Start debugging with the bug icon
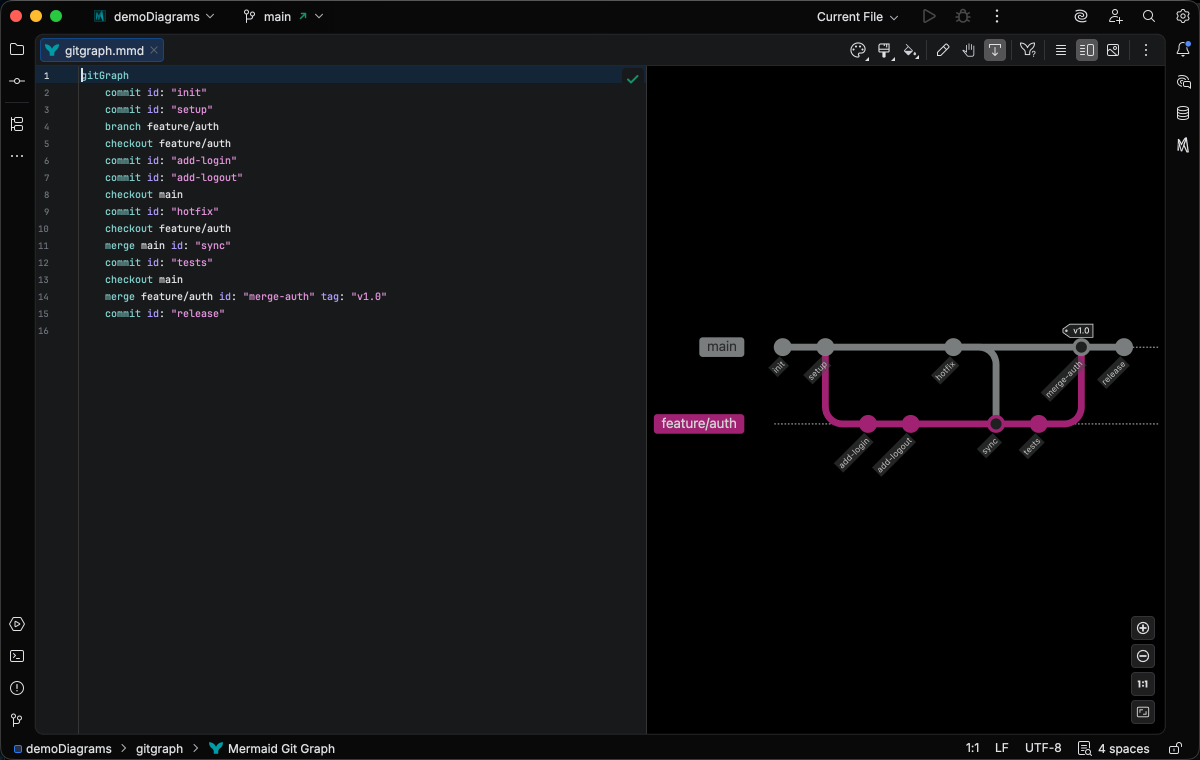 click(x=962, y=16)
